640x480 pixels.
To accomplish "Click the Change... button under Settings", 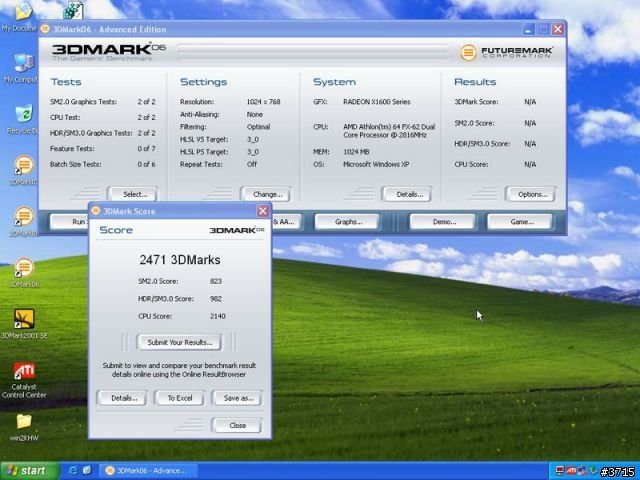I will pos(266,194).
